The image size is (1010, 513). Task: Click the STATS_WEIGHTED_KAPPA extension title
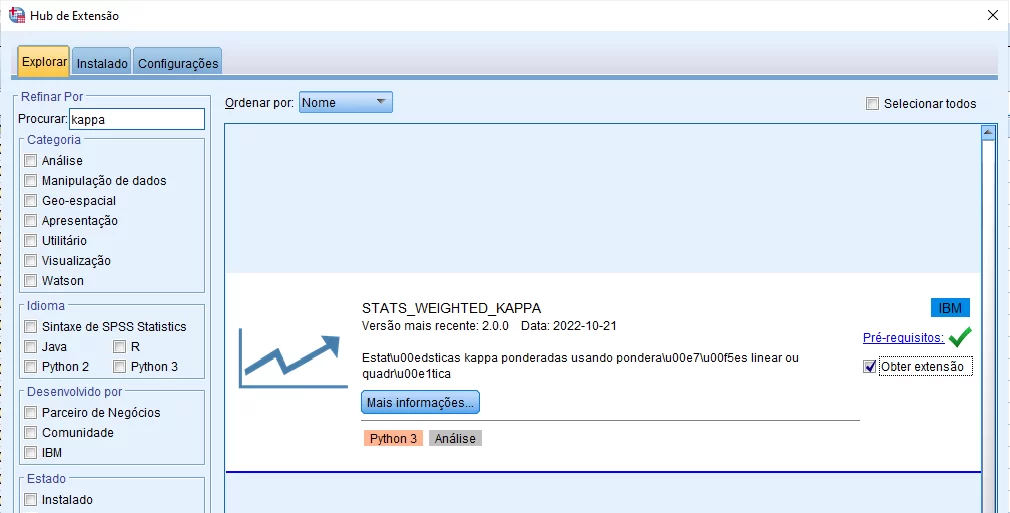coord(452,308)
